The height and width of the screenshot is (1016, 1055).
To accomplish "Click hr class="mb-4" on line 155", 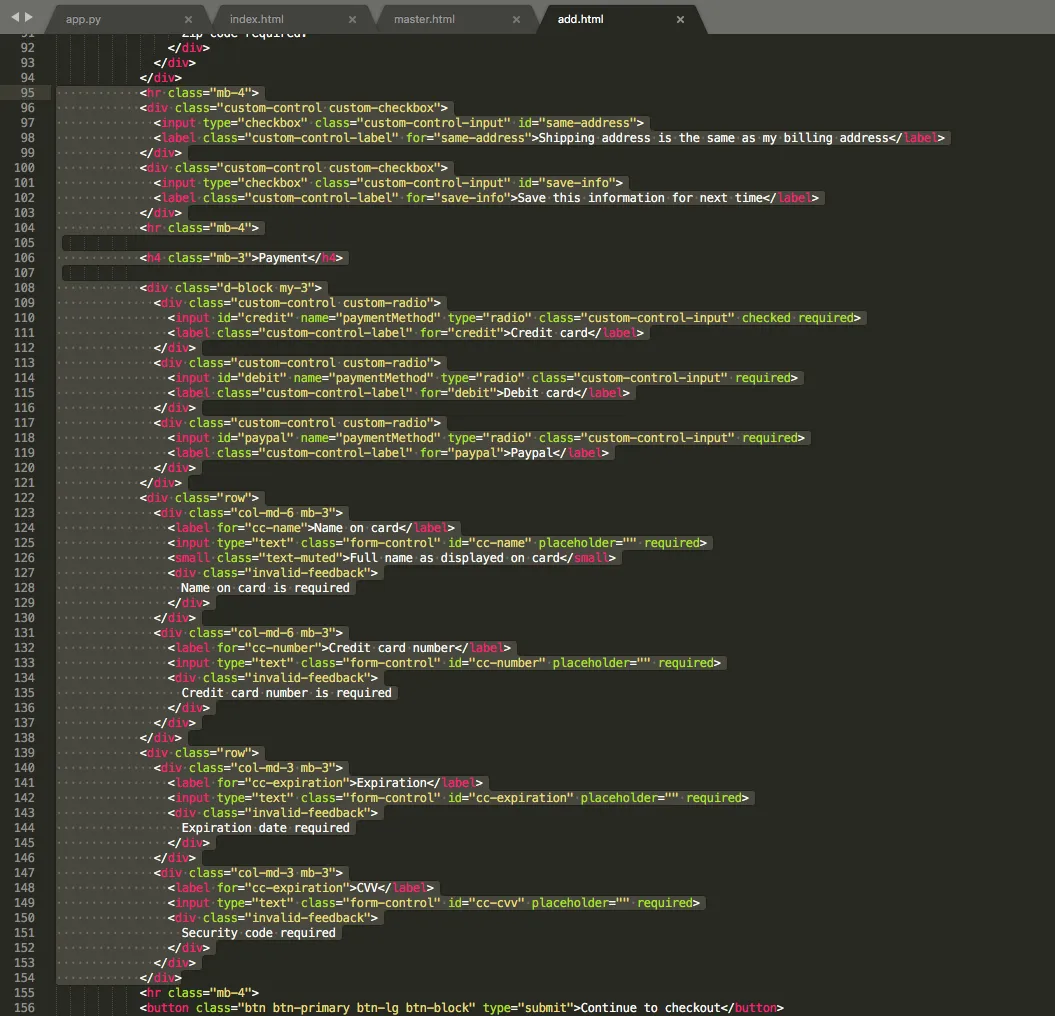I will point(199,993).
